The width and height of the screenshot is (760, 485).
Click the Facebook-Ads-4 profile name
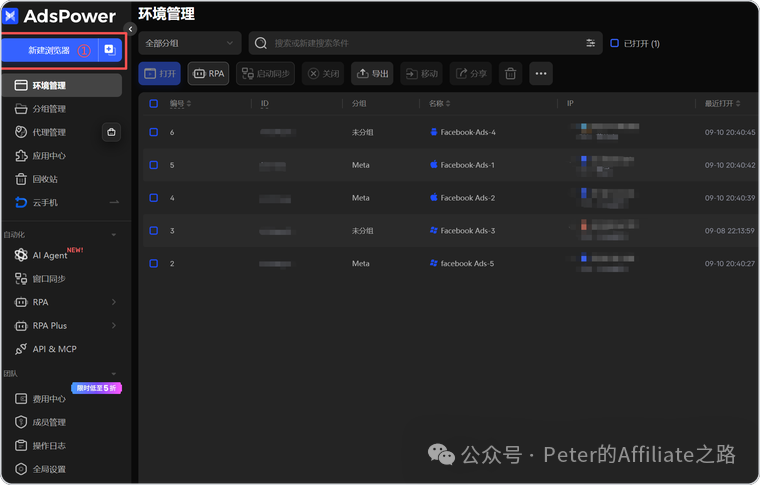pos(468,132)
